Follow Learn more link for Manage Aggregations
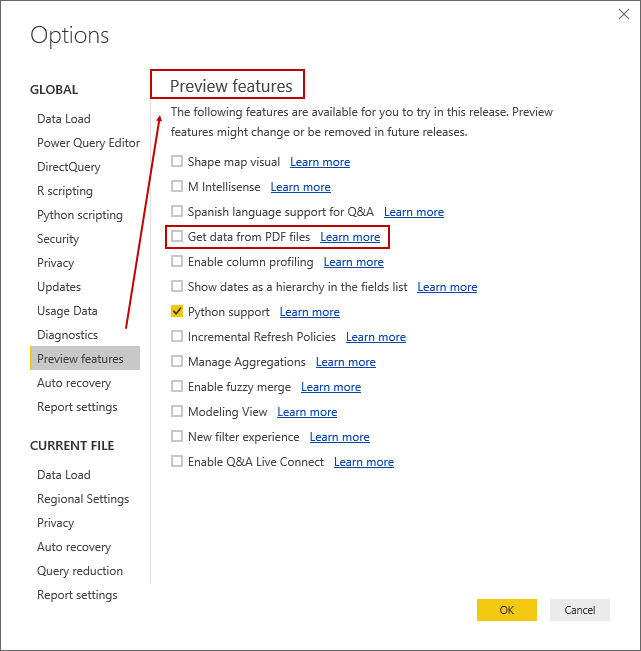 tap(346, 362)
